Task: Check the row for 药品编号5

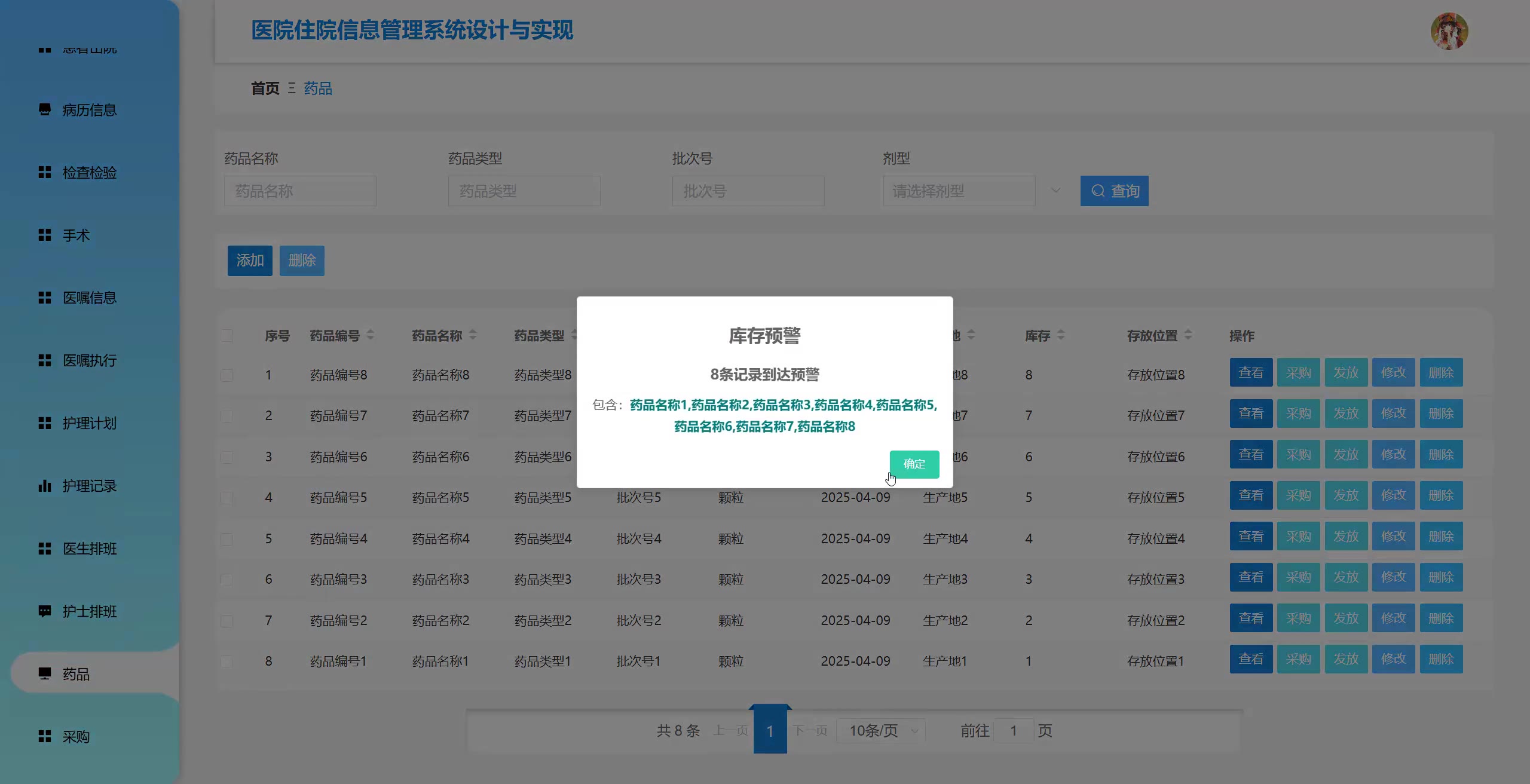Action: click(x=227, y=498)
